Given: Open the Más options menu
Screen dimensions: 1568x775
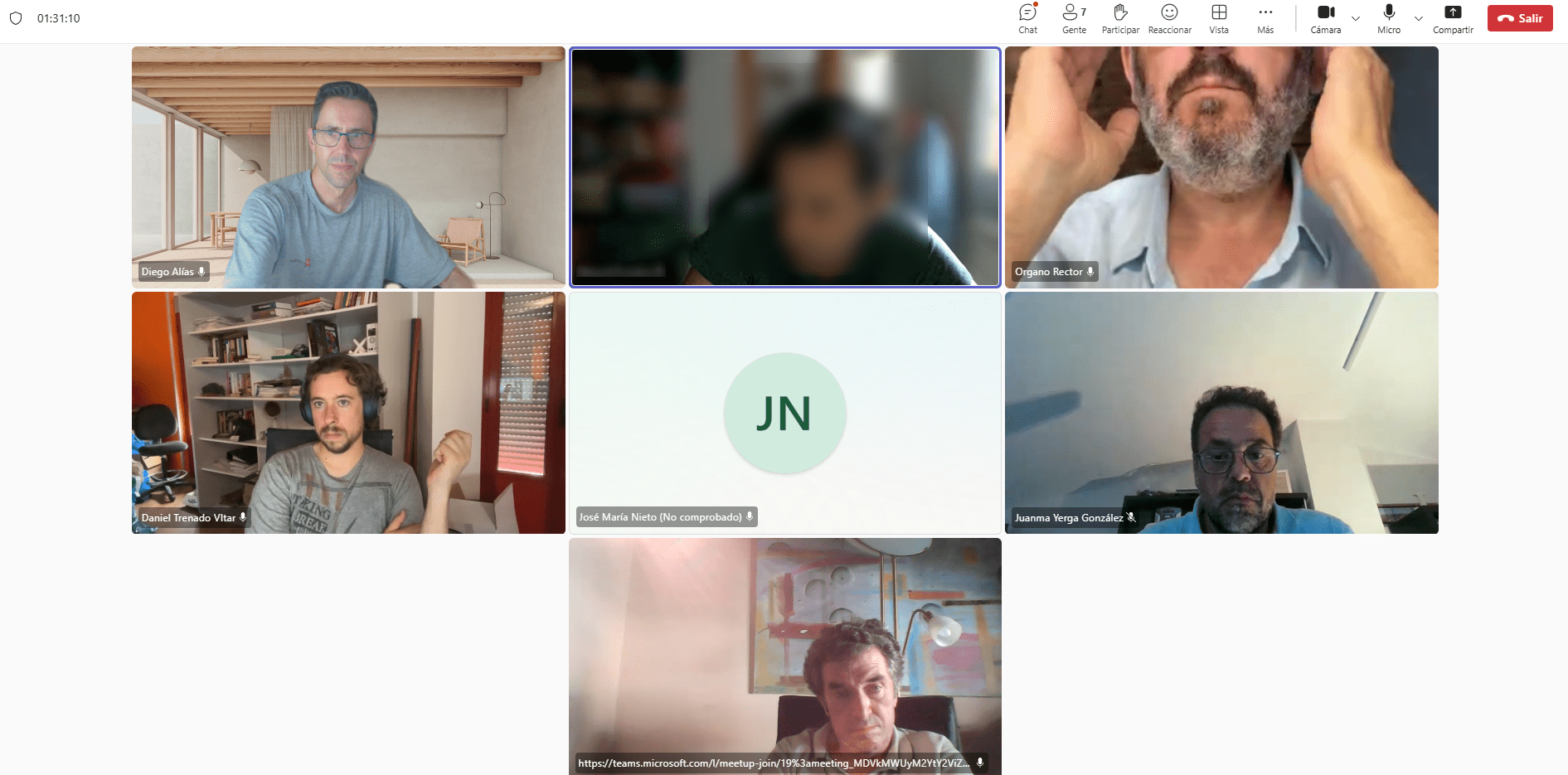Looking at the screenshot, I should [x=1265, y=18].
